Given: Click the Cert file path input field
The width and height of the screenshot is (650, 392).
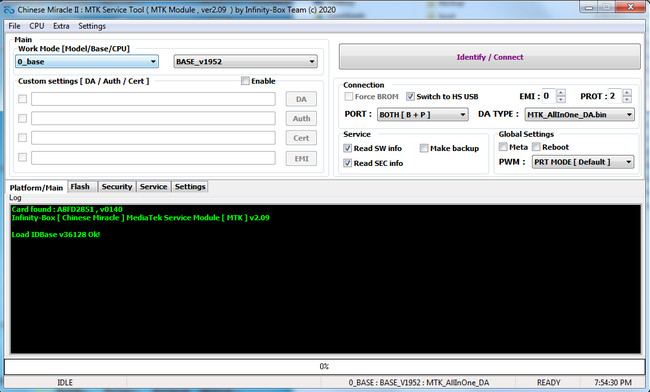Looking at the screenshot, I should pos(153,138).
